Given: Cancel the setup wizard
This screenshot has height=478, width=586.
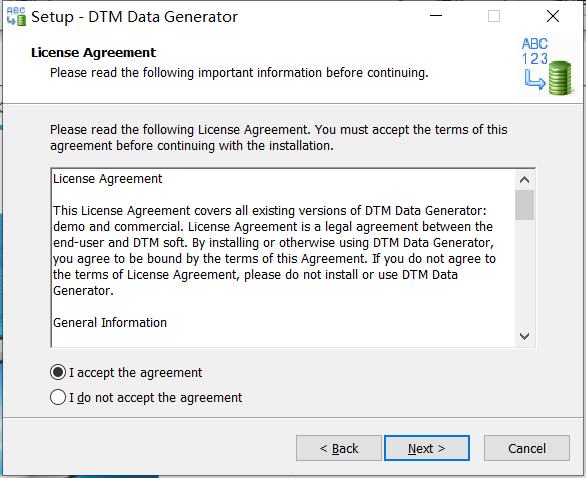Looking at the screenshot, I should click(x=527, y=448).
